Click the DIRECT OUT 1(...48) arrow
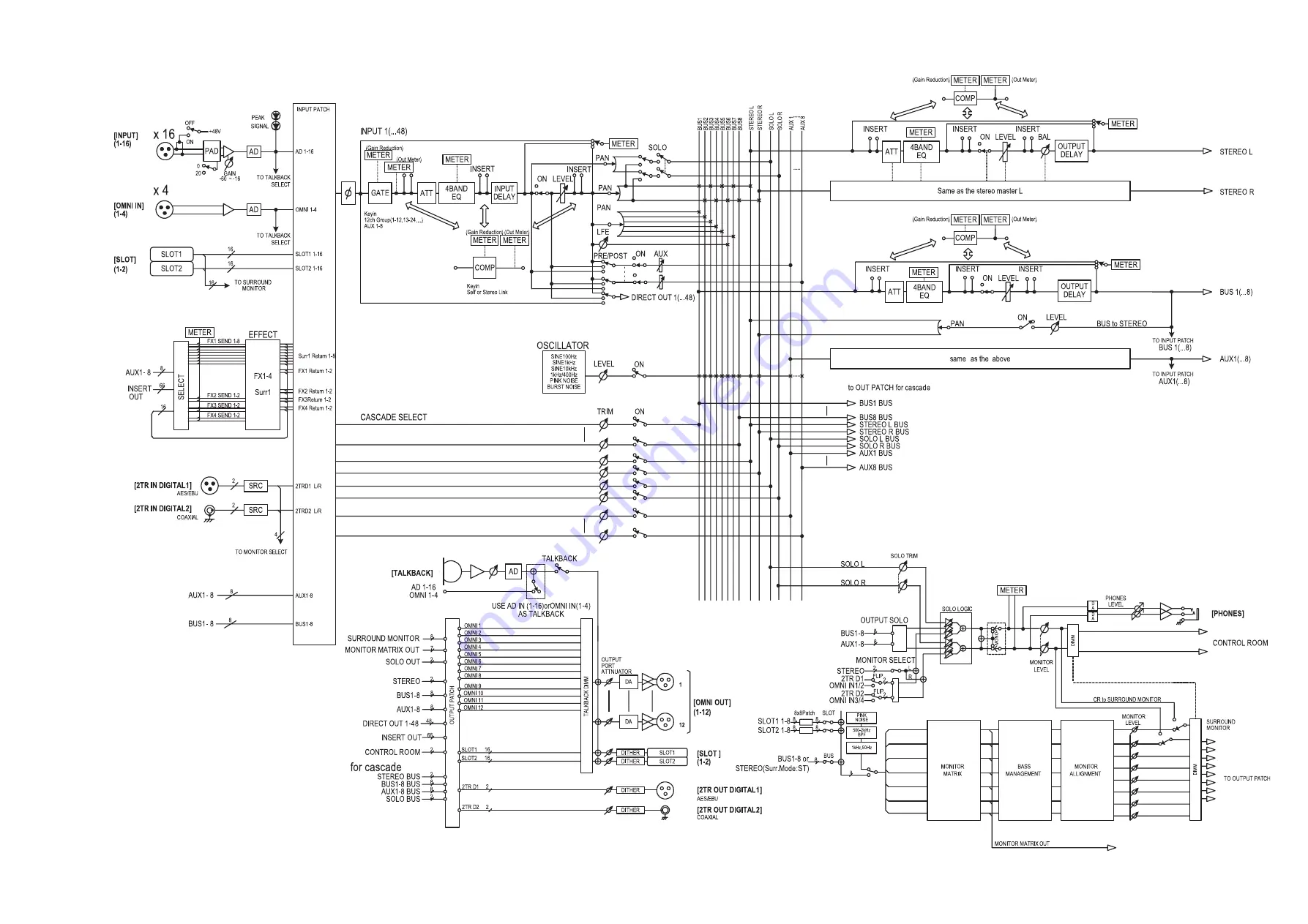The height and width of the screenshot is (924, 1308). (624, 297)
